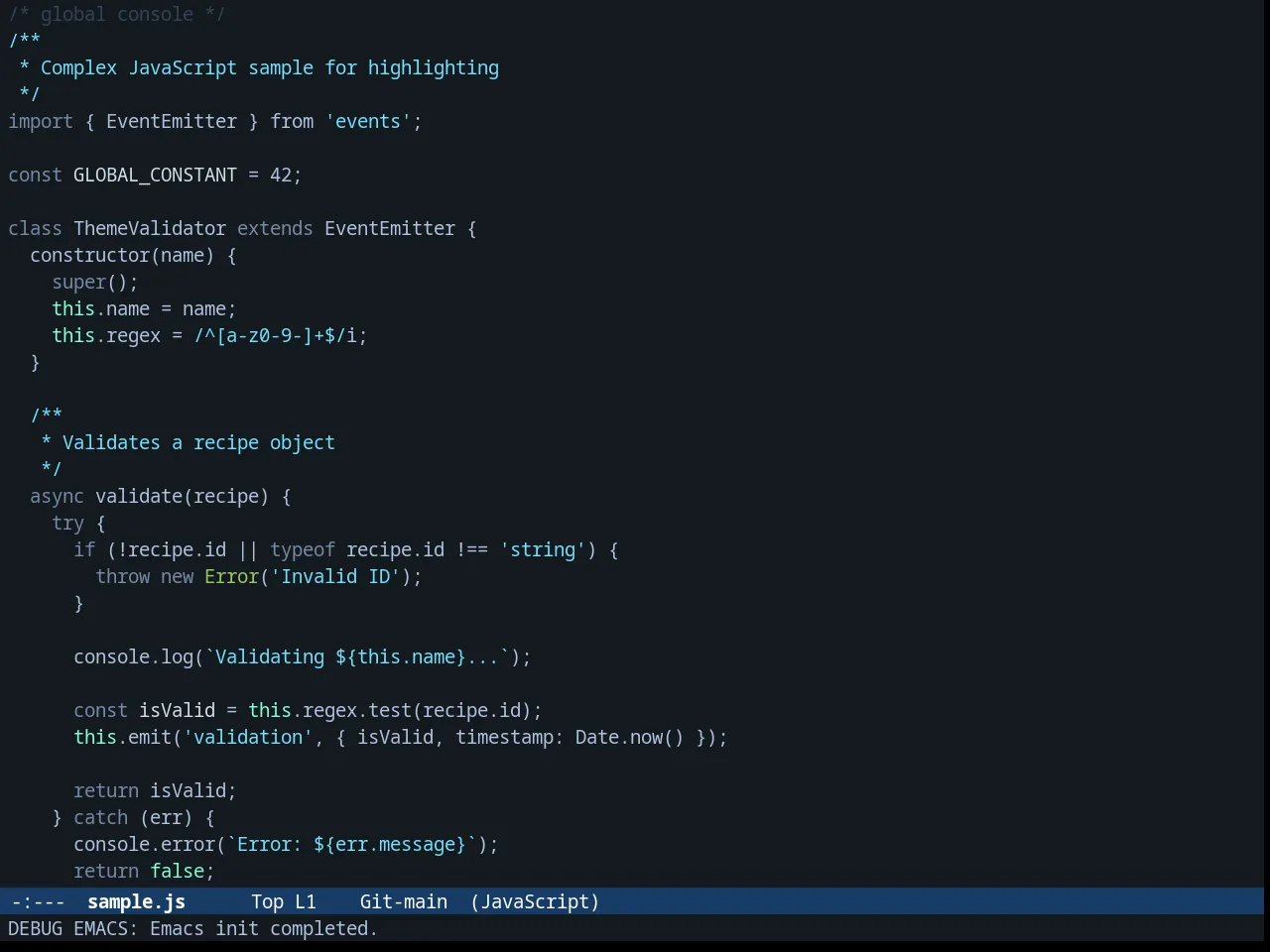The height and width of the screenshot is (952, 1270).
Task: Click the 'super();' call
Action: 95,282
